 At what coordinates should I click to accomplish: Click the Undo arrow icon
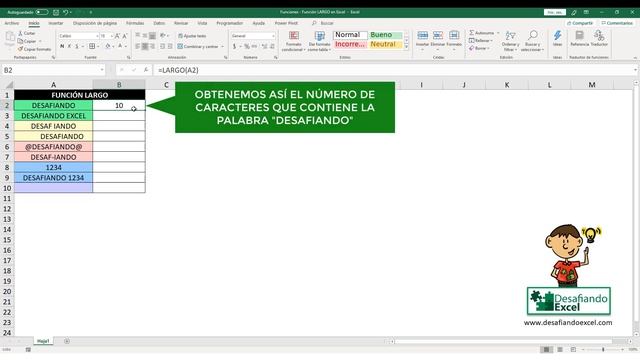click(65, 12)
